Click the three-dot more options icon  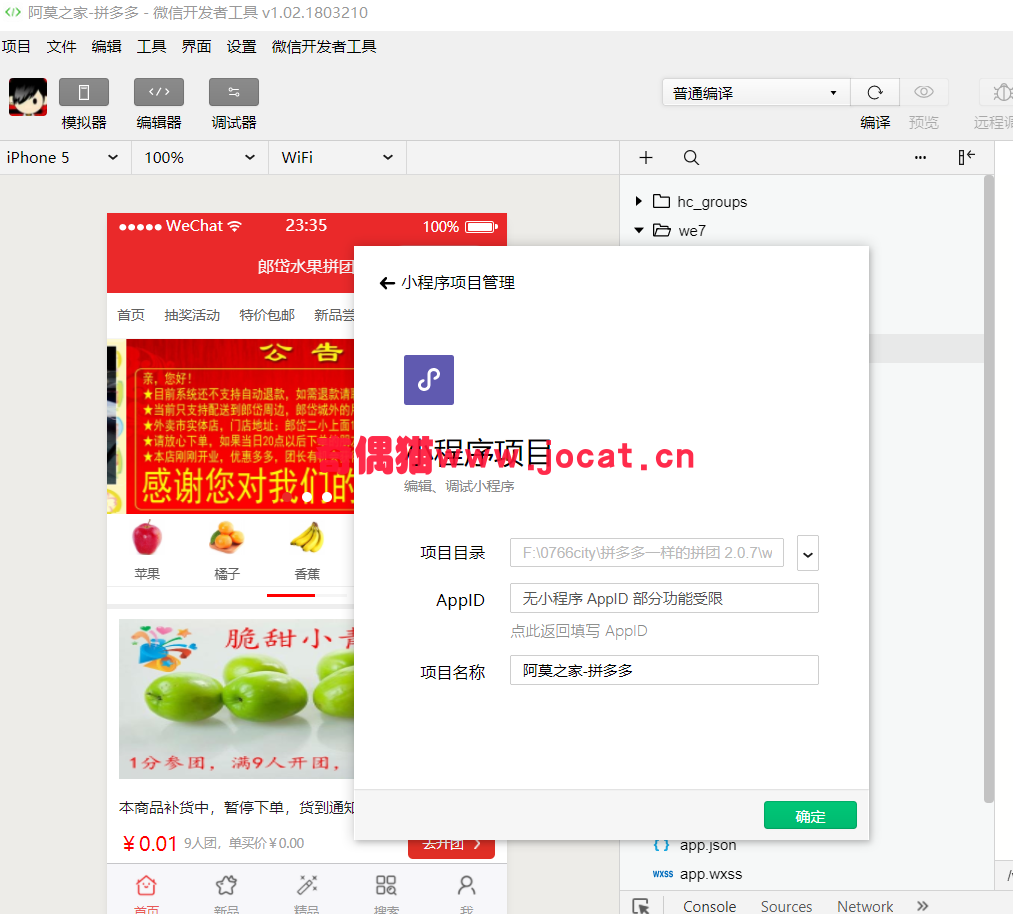coord(920,158)
